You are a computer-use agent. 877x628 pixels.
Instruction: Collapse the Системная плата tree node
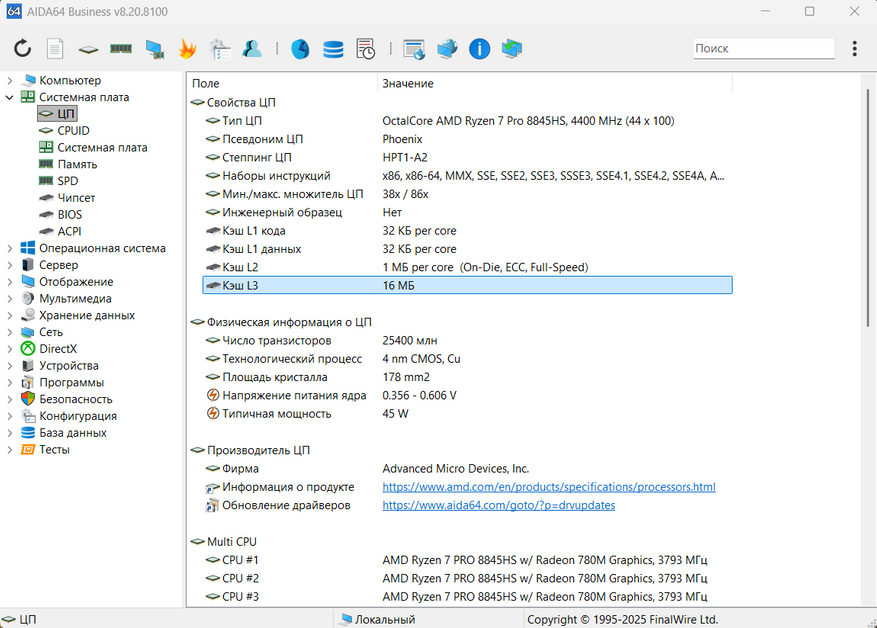(x=10, y=97)
